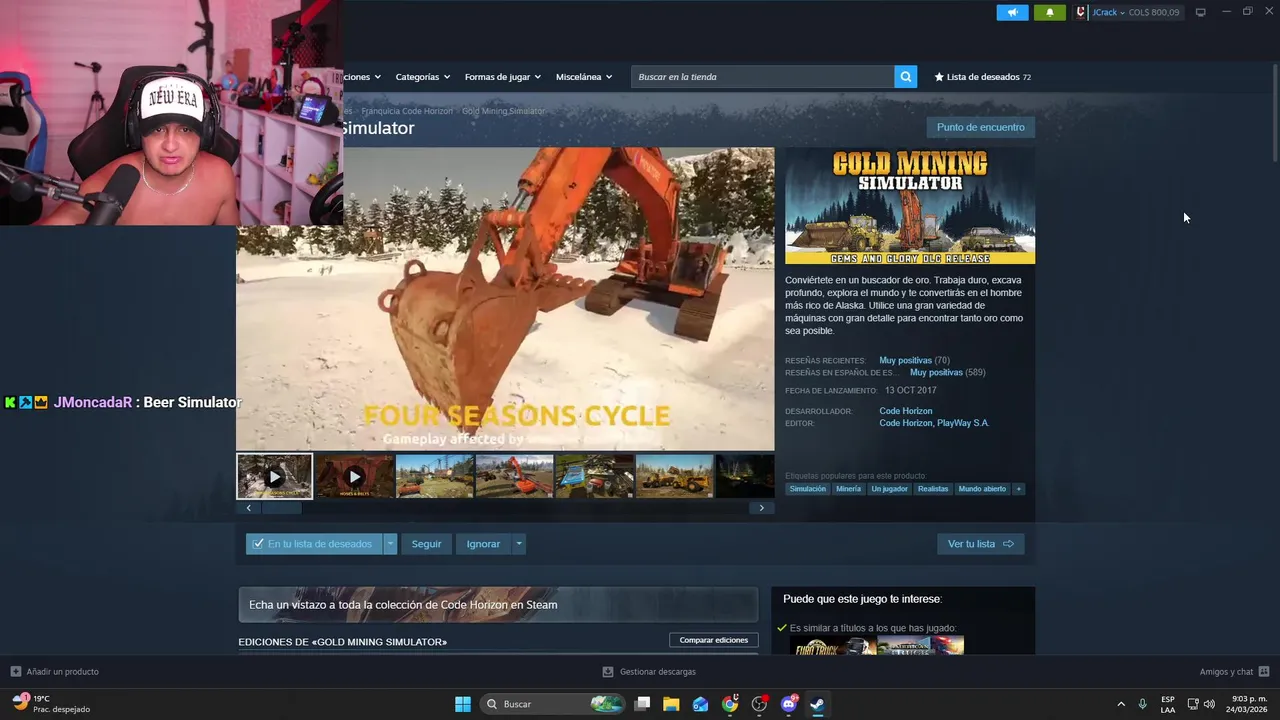Select the Simulación tag
Viewport: 1280px width, 720px height.
808,489
